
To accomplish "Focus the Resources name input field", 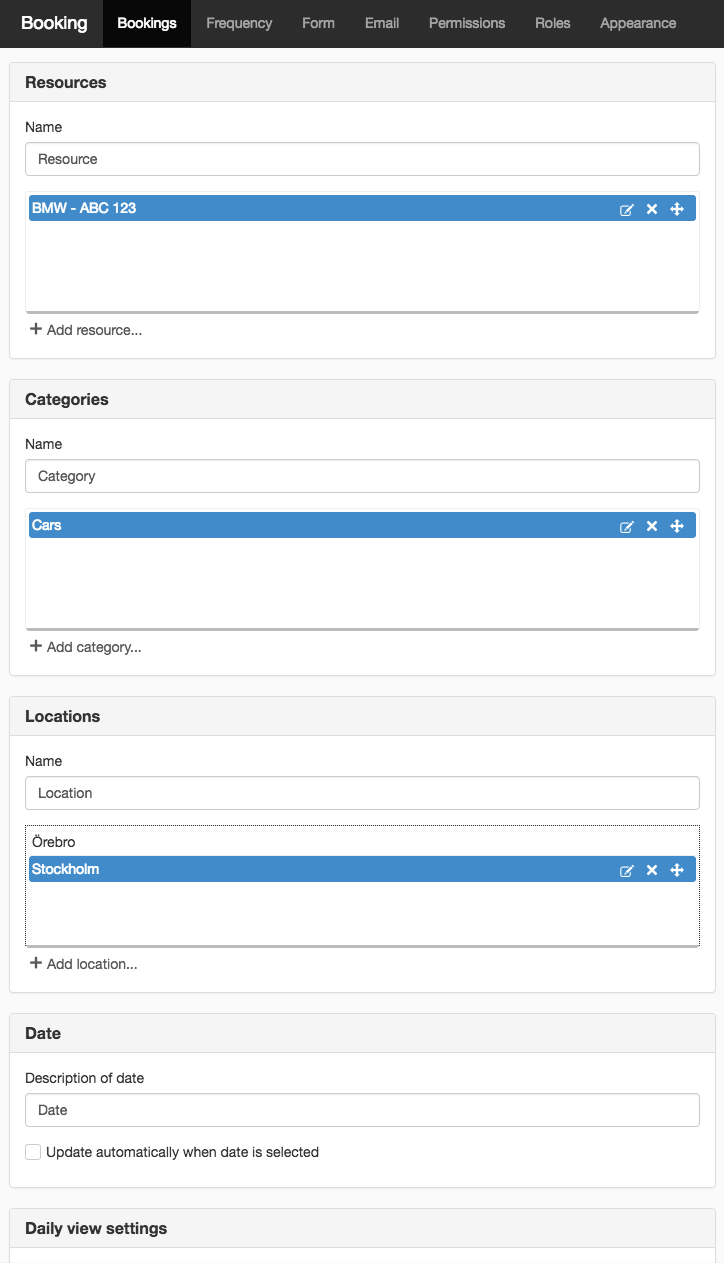I will coord(362,159).
